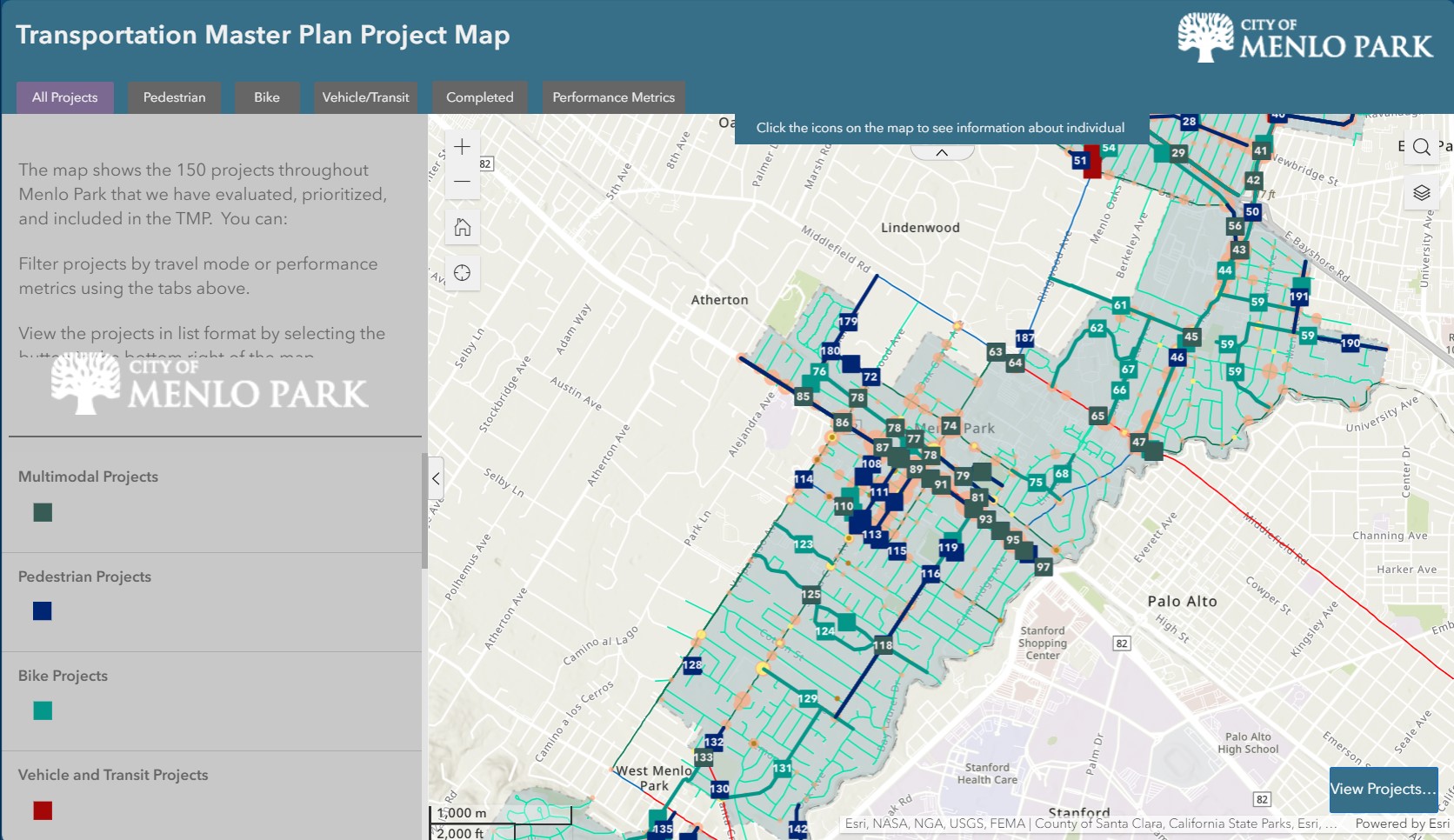Select project marker 118 on the map

pyautogui.click(x=884, y=645)
